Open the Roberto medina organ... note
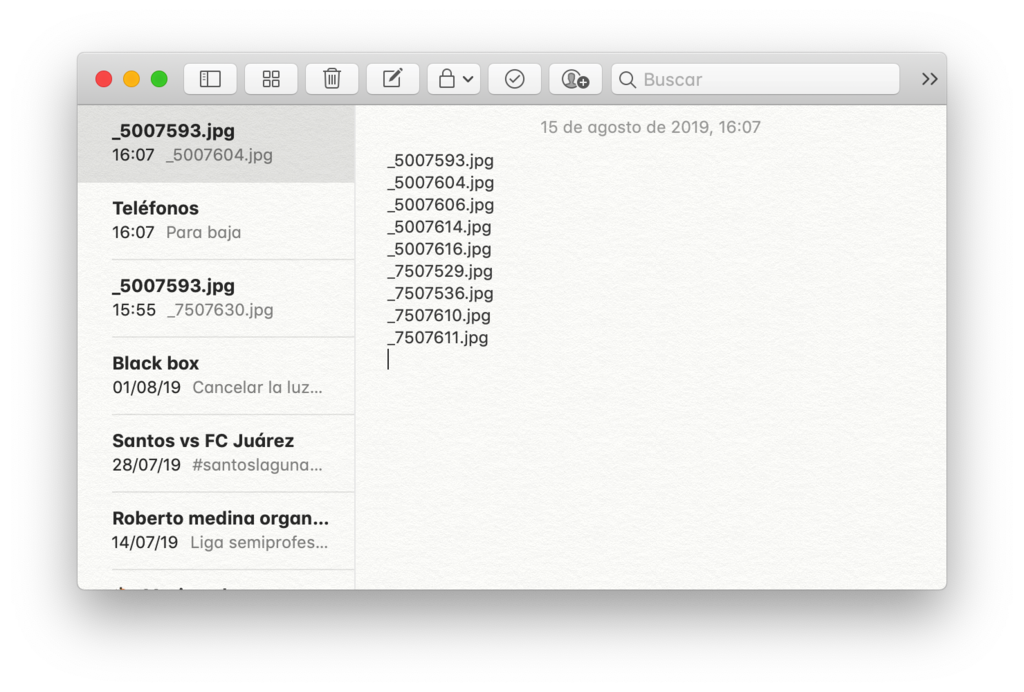 click(216, 531)
